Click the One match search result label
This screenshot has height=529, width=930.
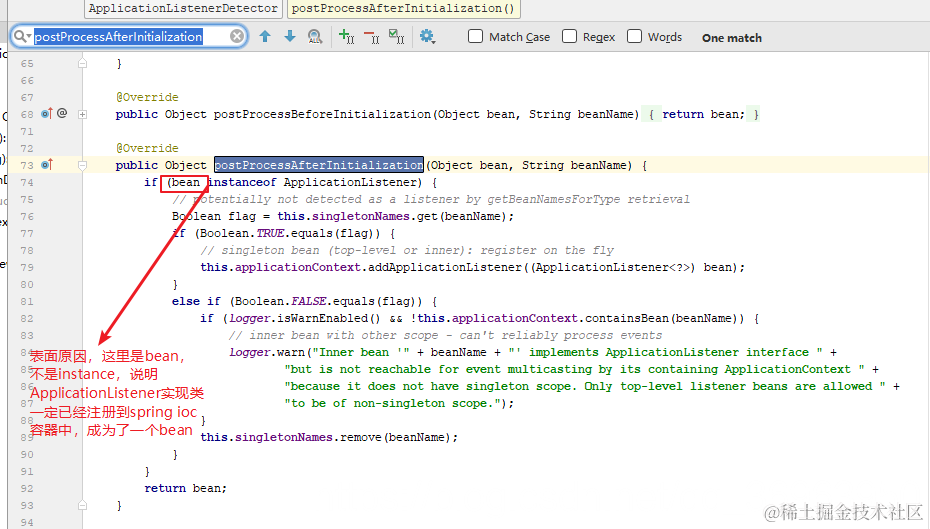point(732,38)
